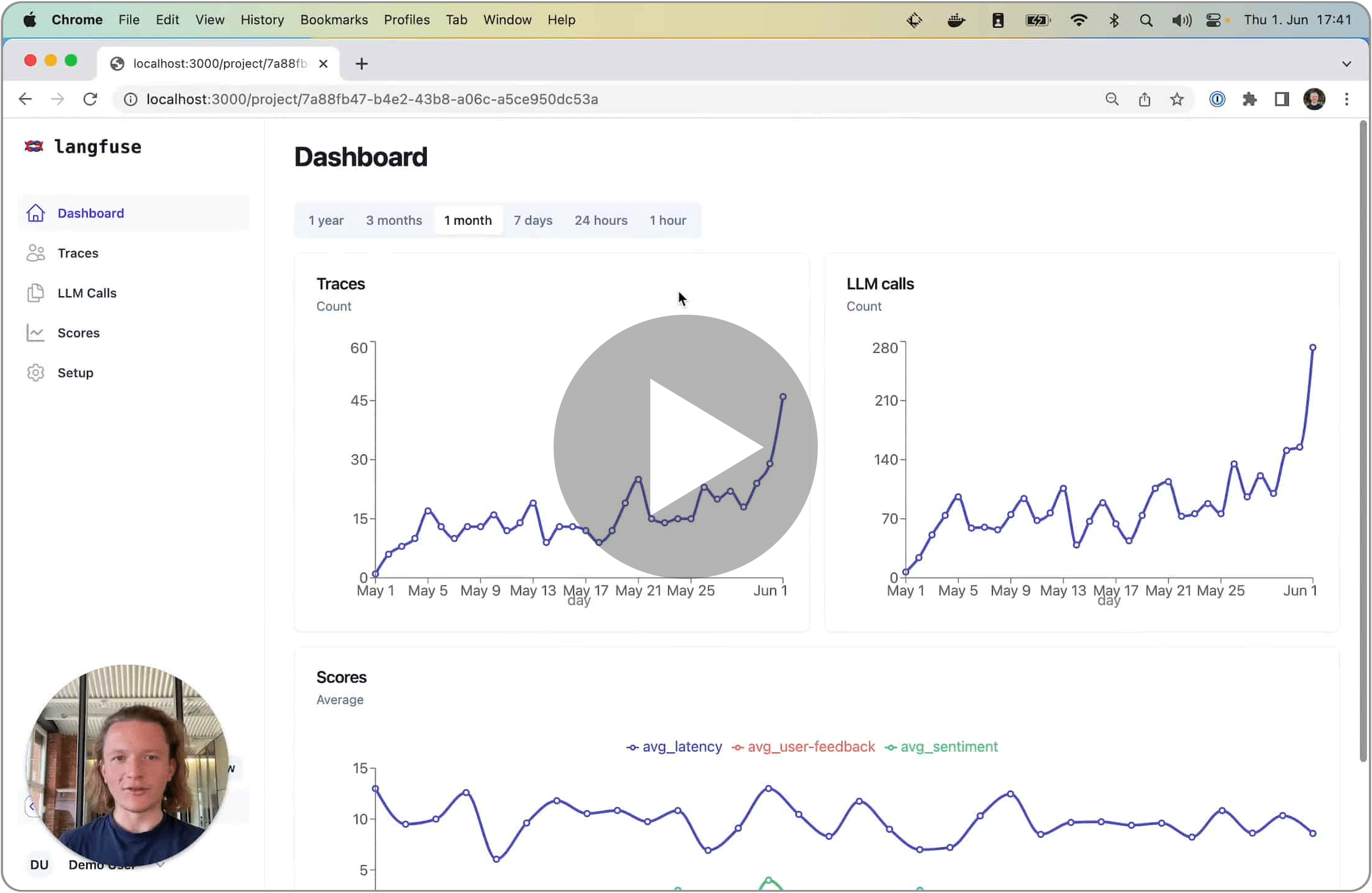The height and width of the screenshot is (893, 1372).
Task: Select the 3 months time range
Action: pyautogui.click(x=393, y=220)
